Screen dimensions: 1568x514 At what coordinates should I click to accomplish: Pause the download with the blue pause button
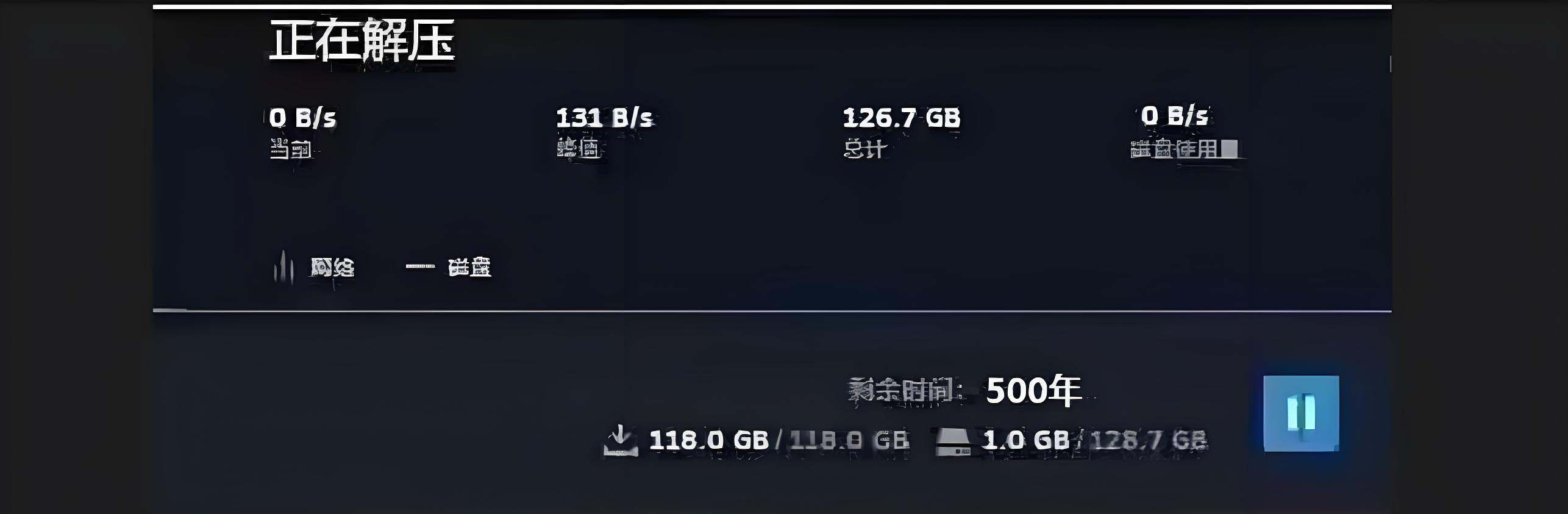1301,413
